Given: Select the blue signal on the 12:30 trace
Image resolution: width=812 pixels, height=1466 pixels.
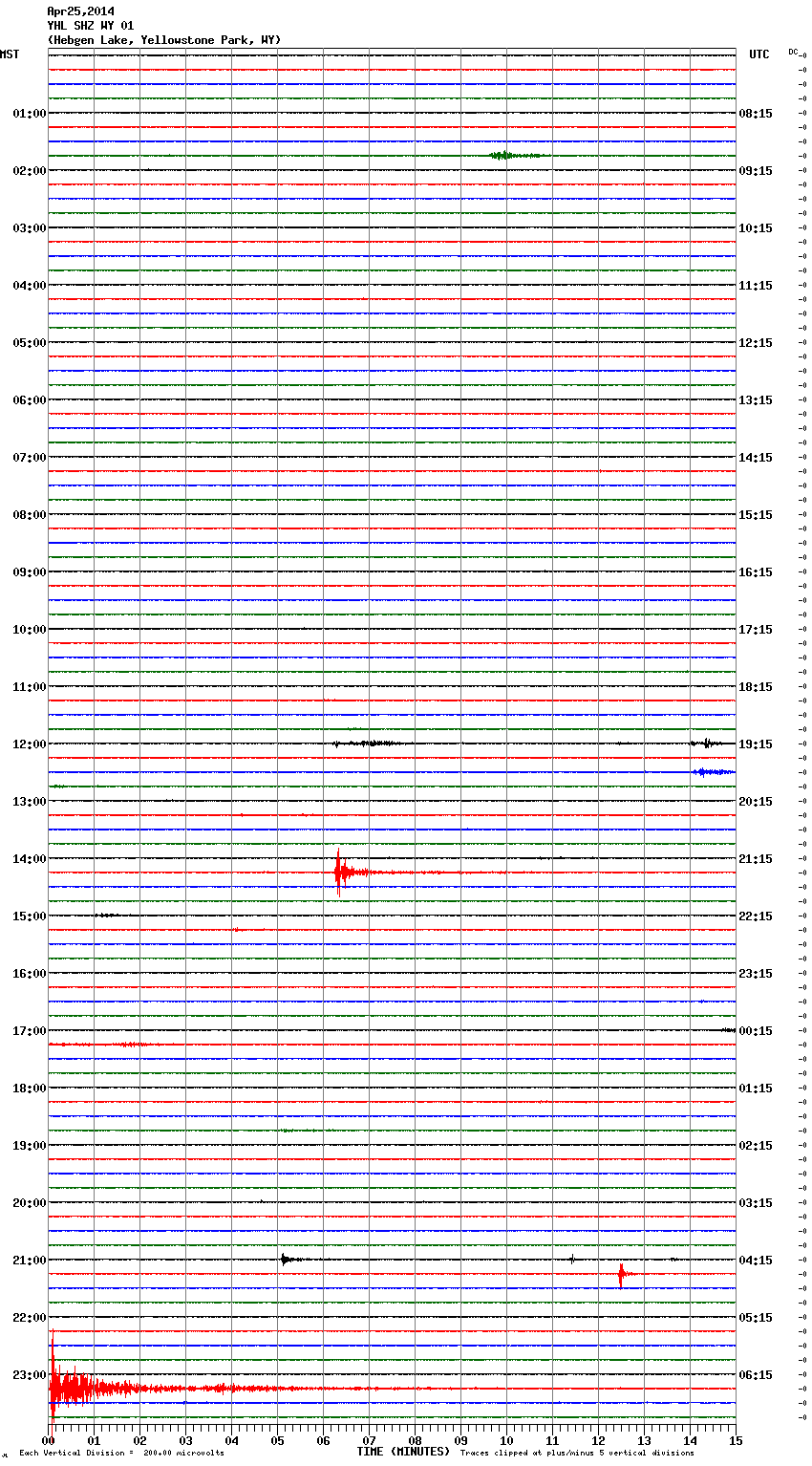Looking at the screenshot, I should 713,771.
